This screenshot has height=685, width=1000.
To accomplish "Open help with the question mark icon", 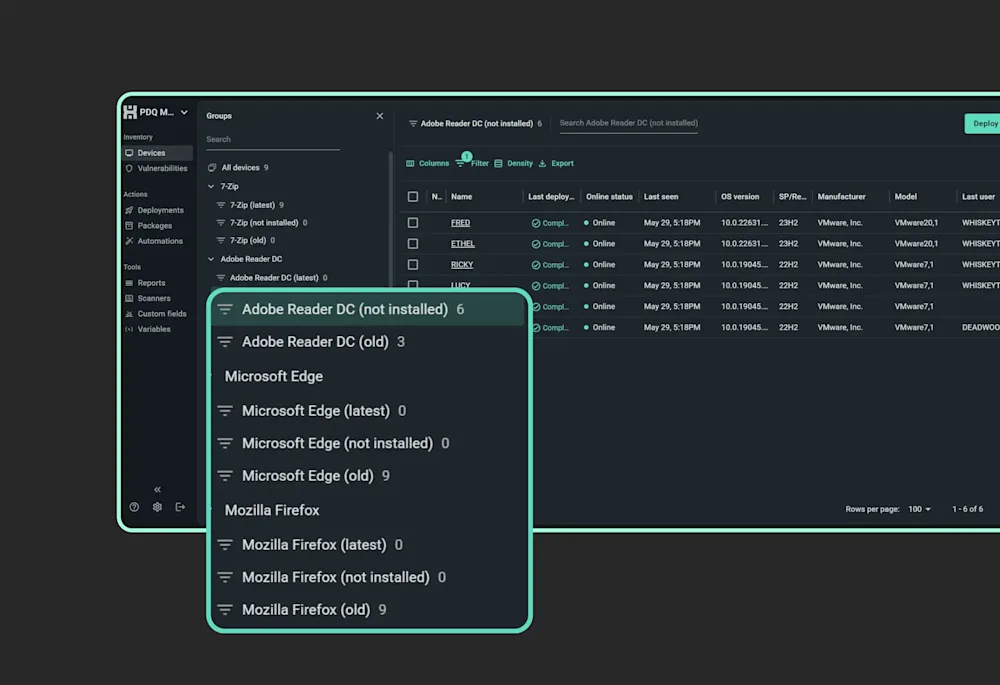I will pos(134,507).
